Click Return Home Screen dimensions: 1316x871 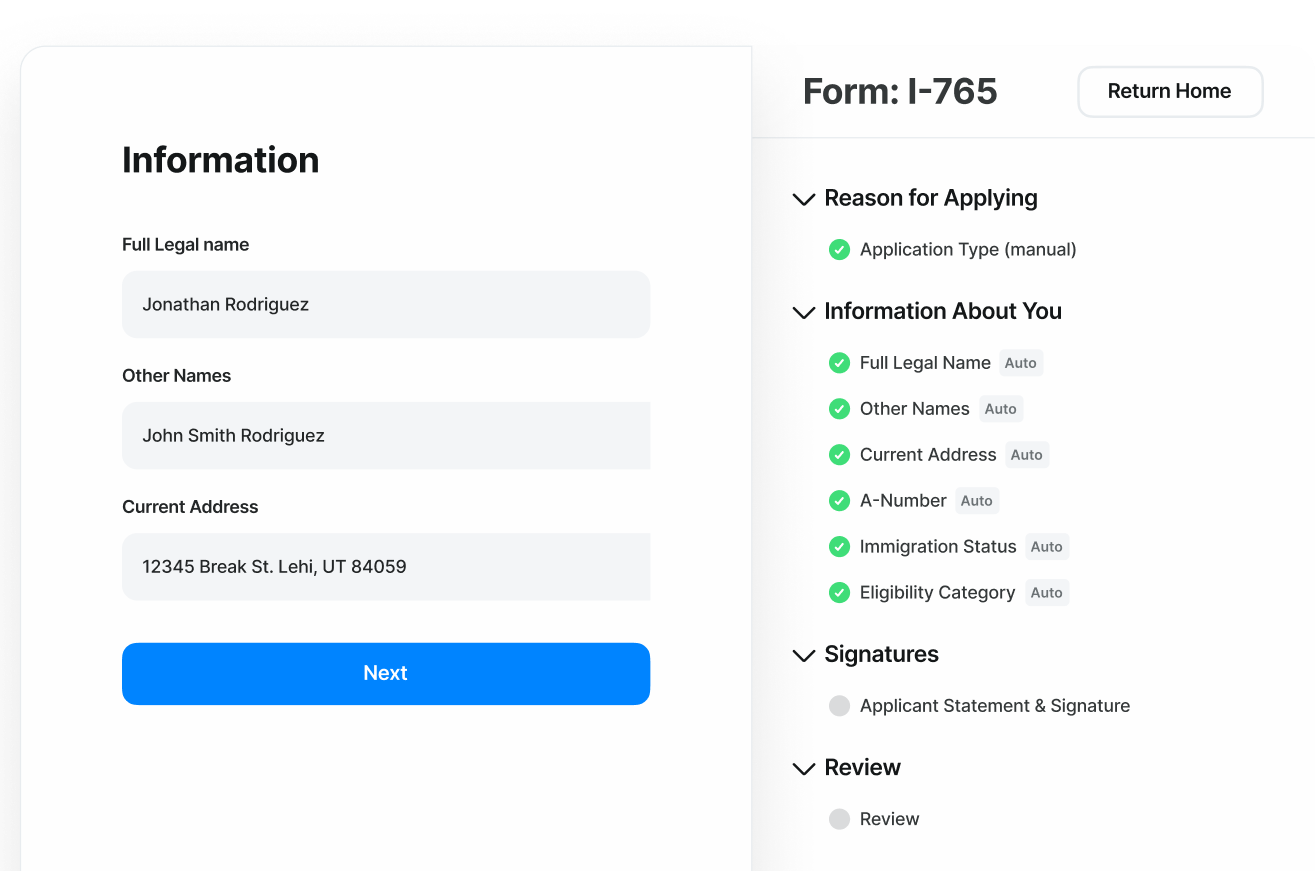(1170, 91)
